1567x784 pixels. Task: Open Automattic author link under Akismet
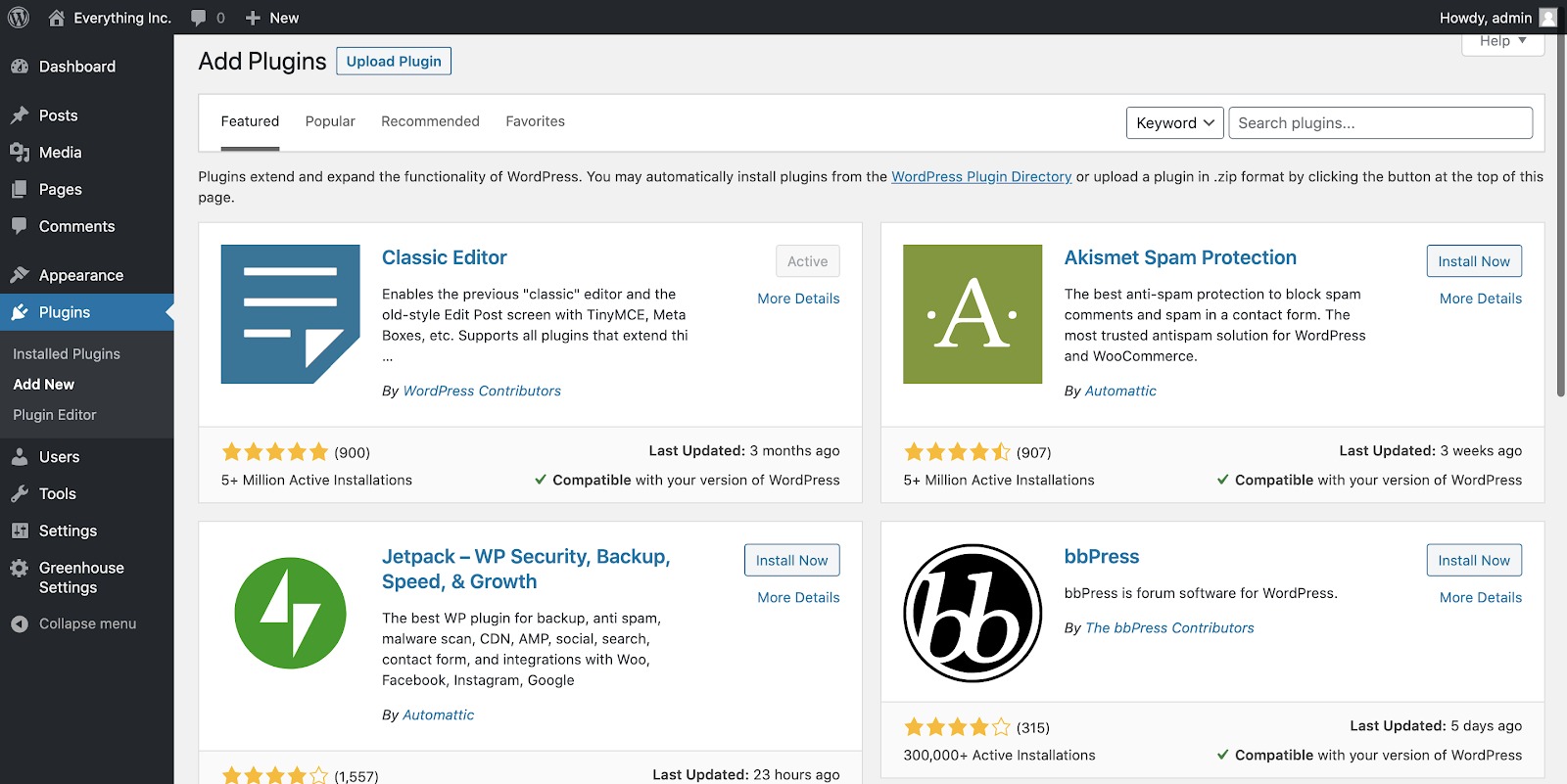[1120, 392]
